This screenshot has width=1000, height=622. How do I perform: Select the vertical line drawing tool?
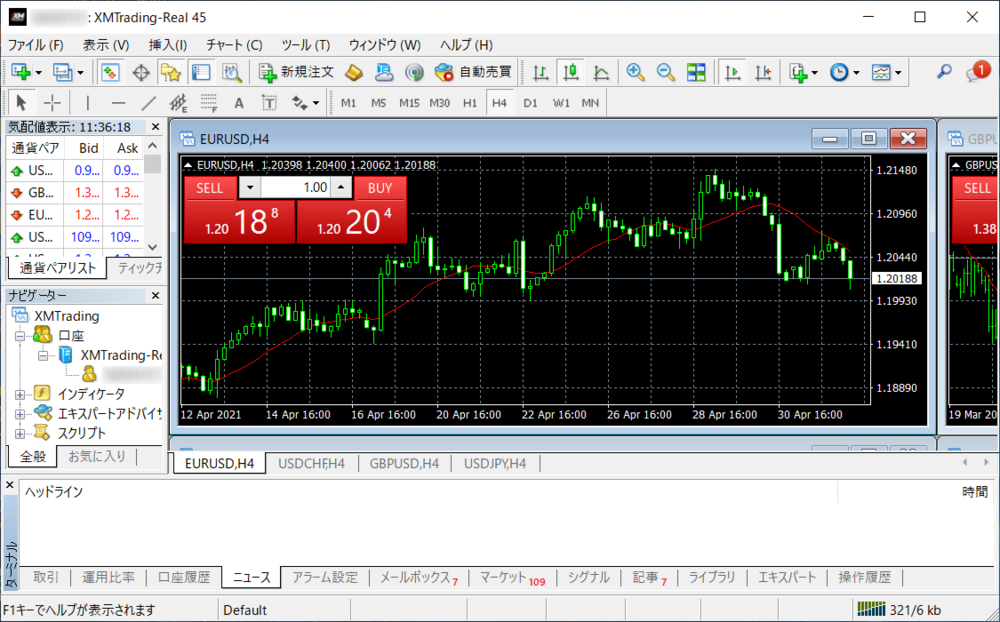(x=87, y=103)
